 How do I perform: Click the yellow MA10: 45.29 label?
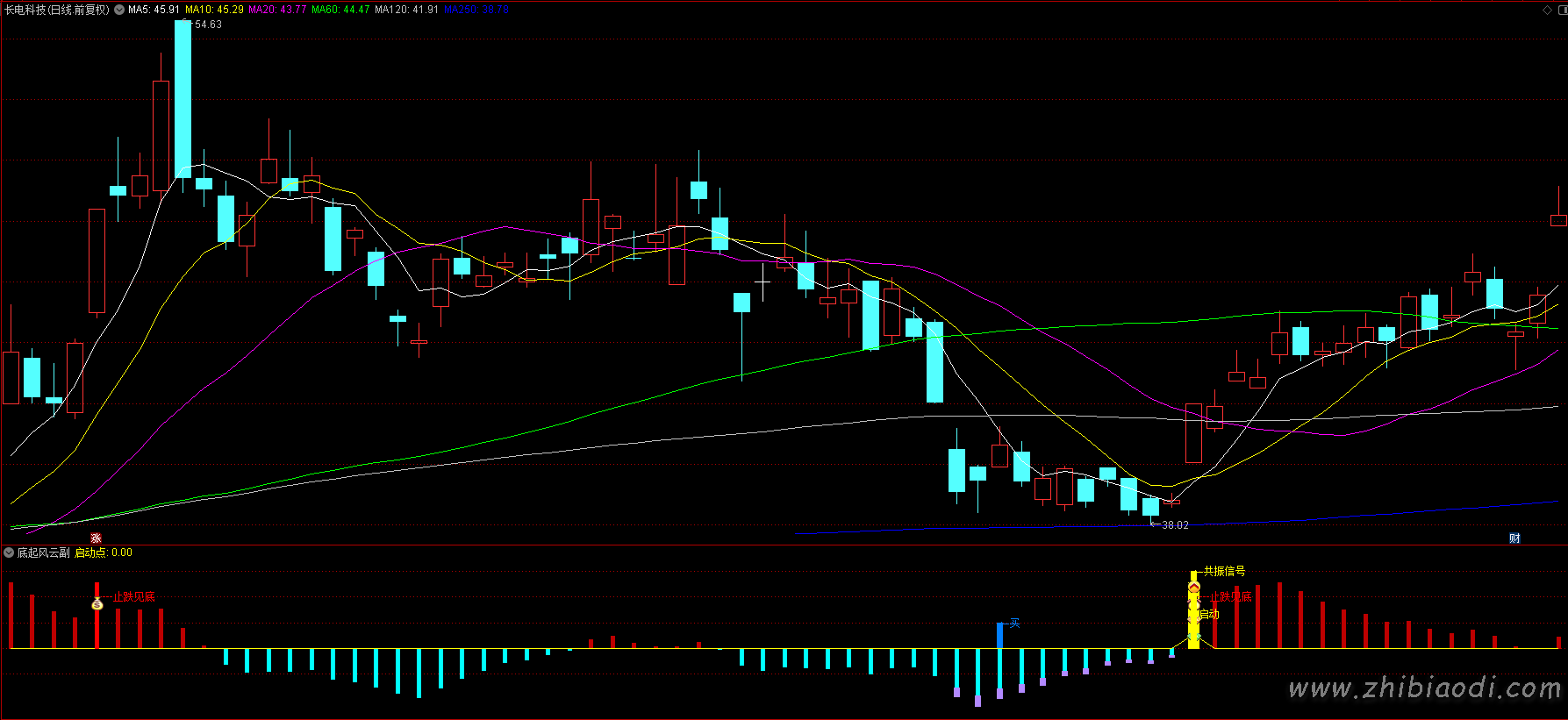(x=214, y=10)
